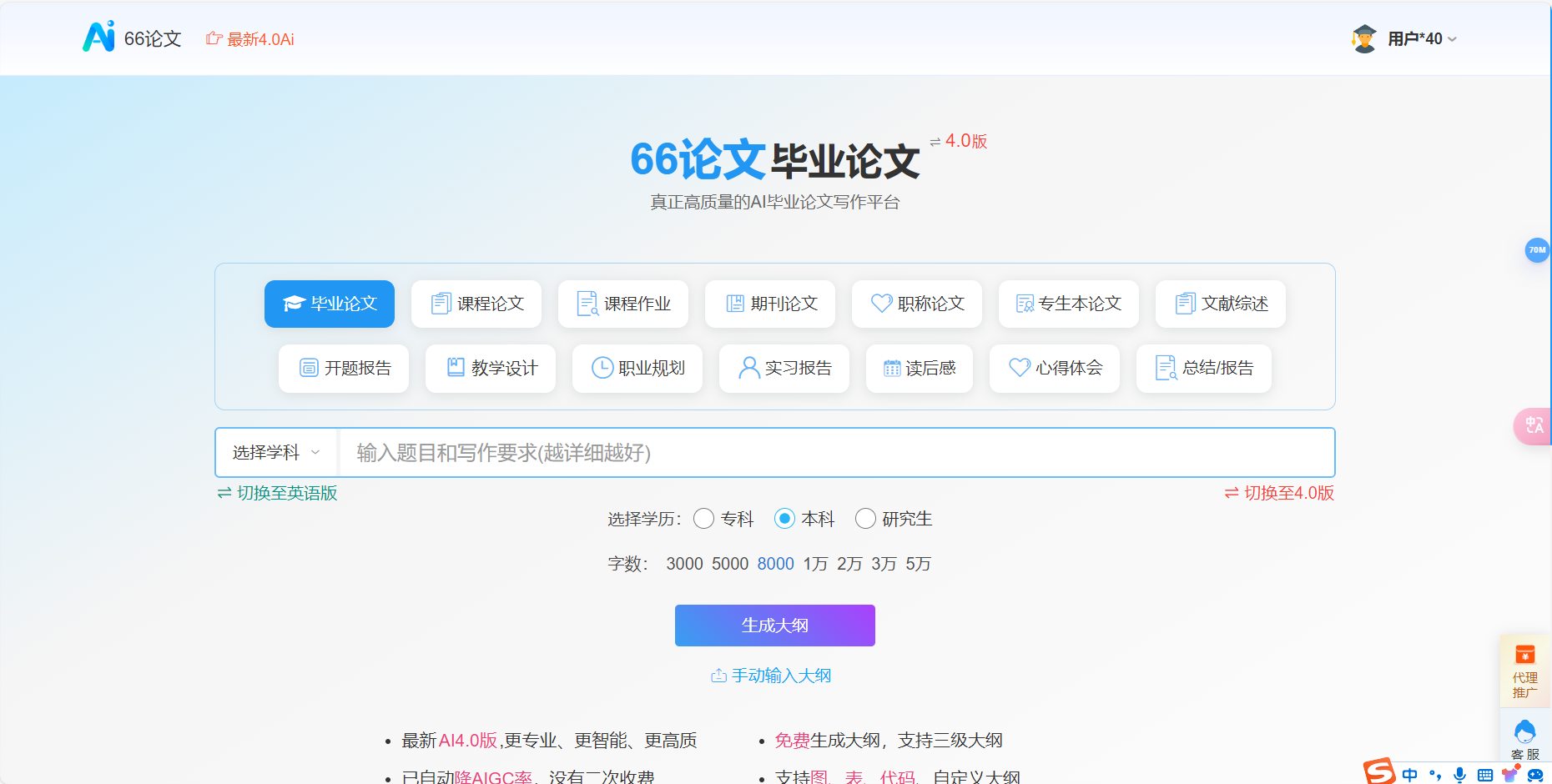
Task: Click the 66论文 logo icon
Action: (98, 38)
